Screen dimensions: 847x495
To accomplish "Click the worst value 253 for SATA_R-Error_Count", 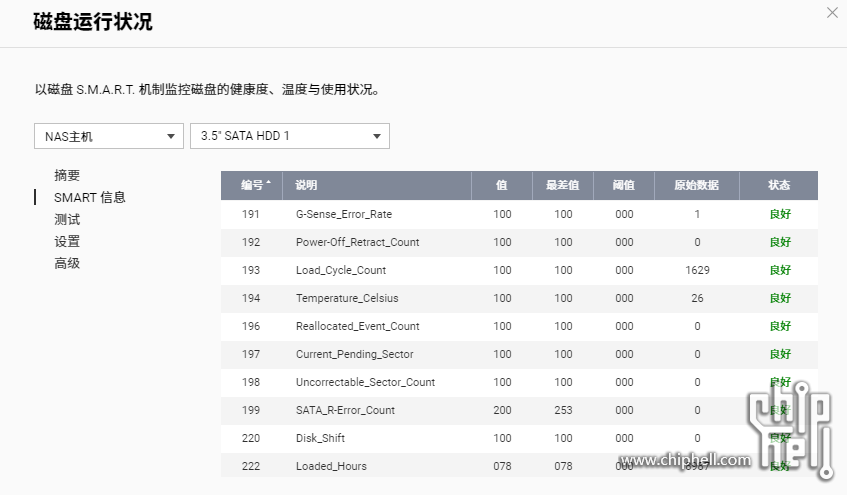I will point(563,410).
